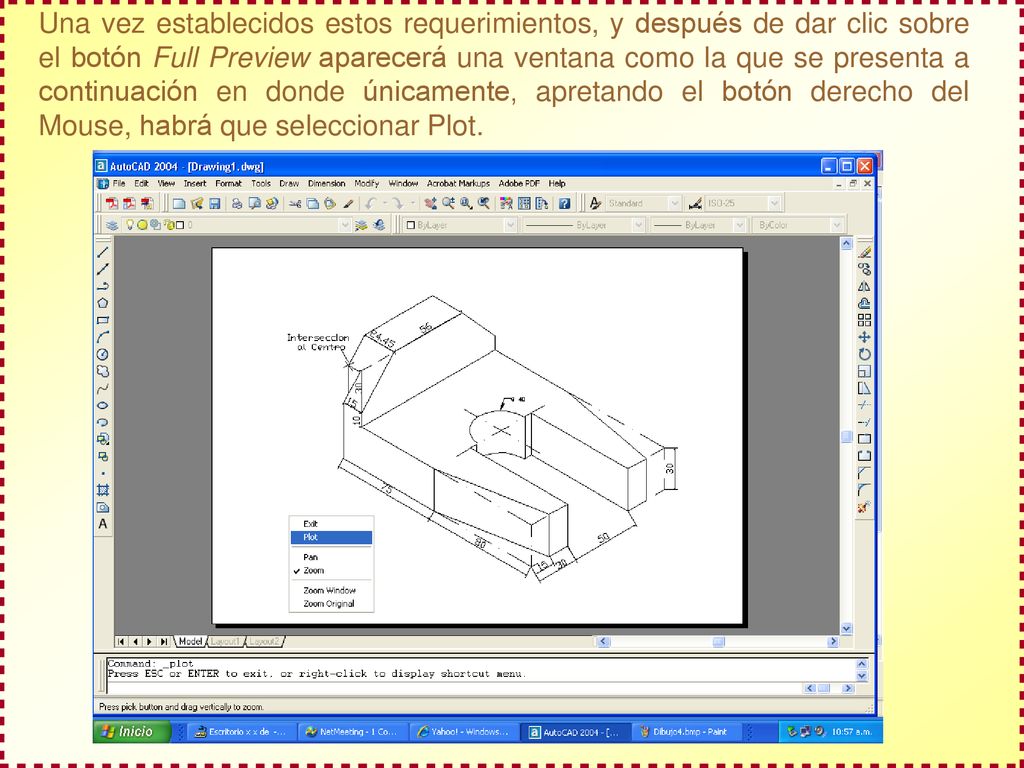Click the Undo arrow icon
Image resolution: width=1024 pixels, height=768 pixels.
click(371, 204)
